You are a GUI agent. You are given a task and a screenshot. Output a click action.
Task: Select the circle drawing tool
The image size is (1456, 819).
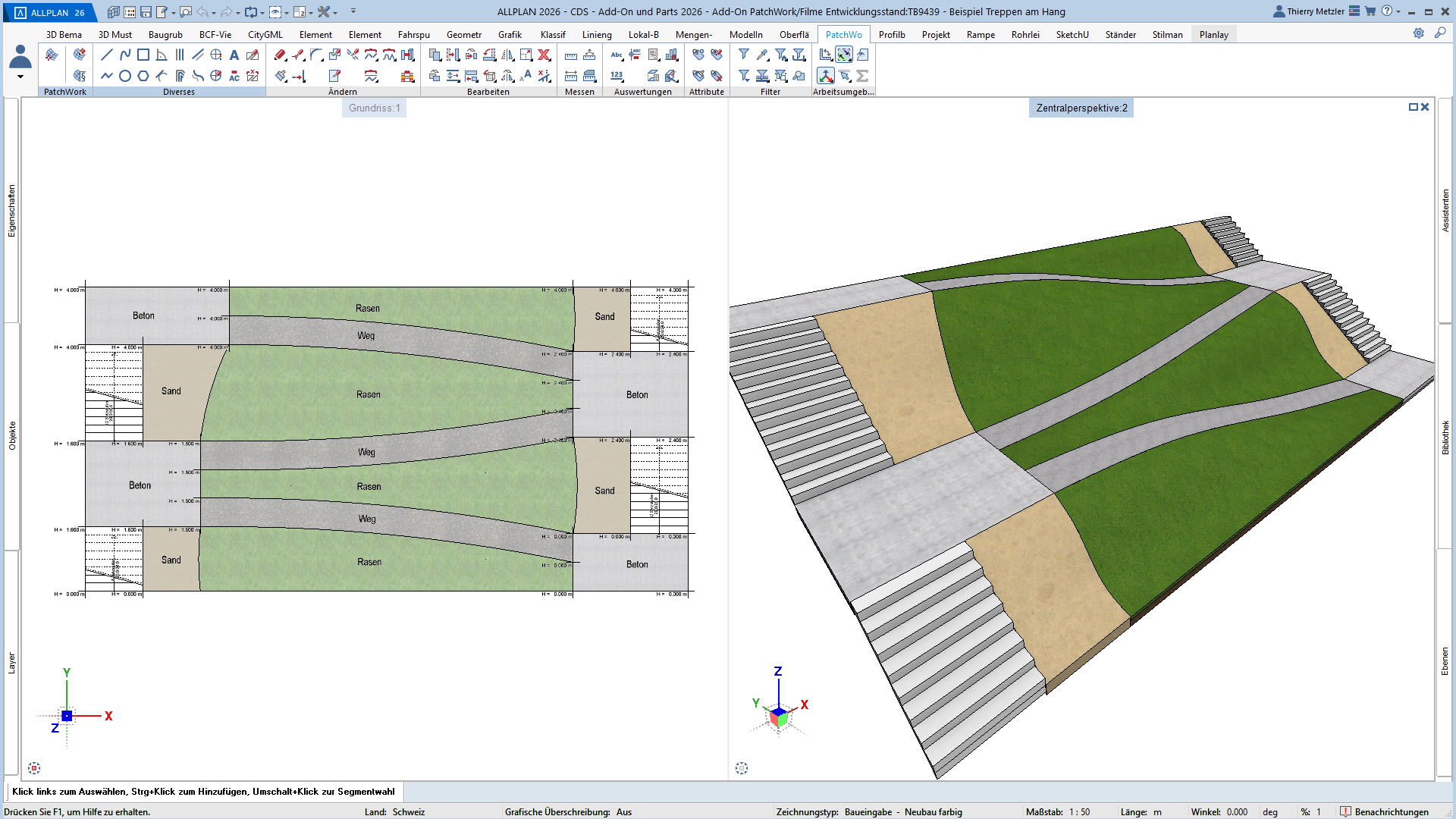click(125, 76)
